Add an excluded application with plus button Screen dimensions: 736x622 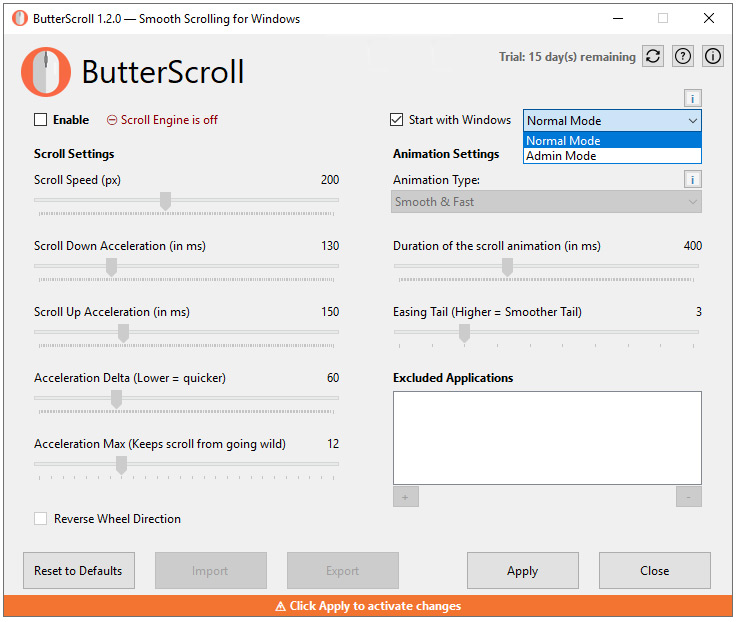click(x=406, y=497)
